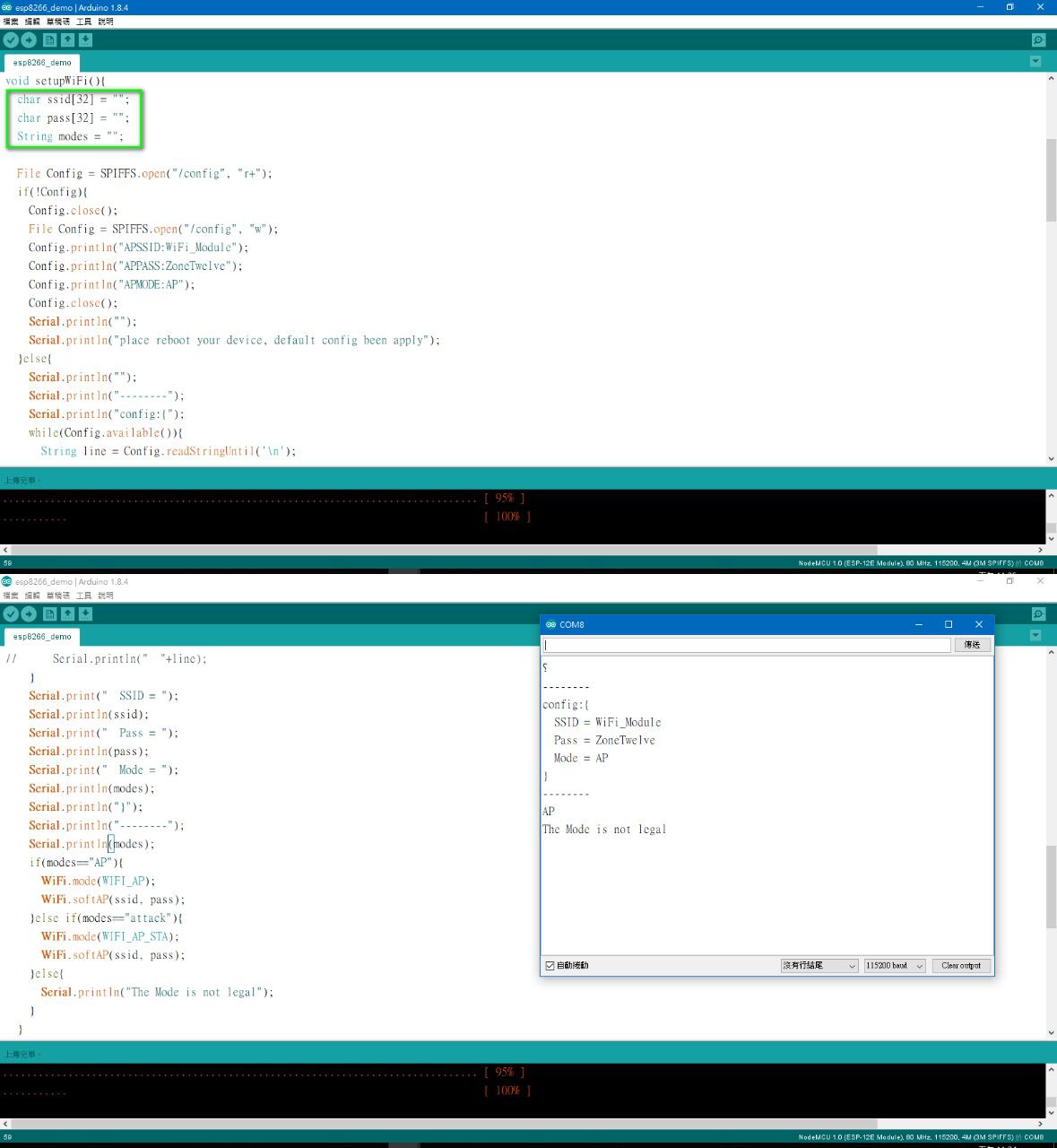Click Verify checkmark icon in lower window
This screenshot has height=1148, width=1057.
[11, 614]
